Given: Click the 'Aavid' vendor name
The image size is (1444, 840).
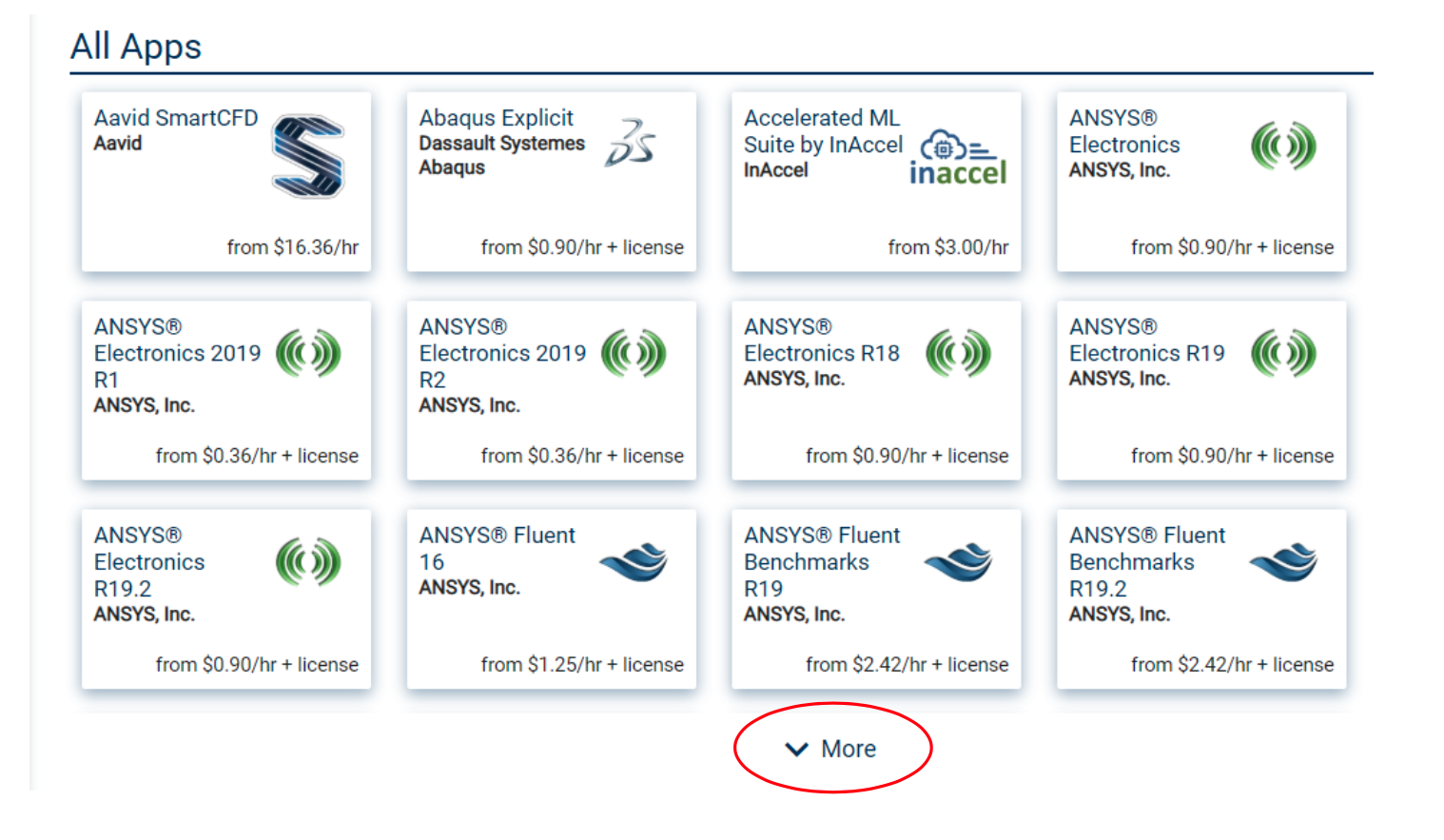Looking at the screenshot, I should tap(118, 144).
